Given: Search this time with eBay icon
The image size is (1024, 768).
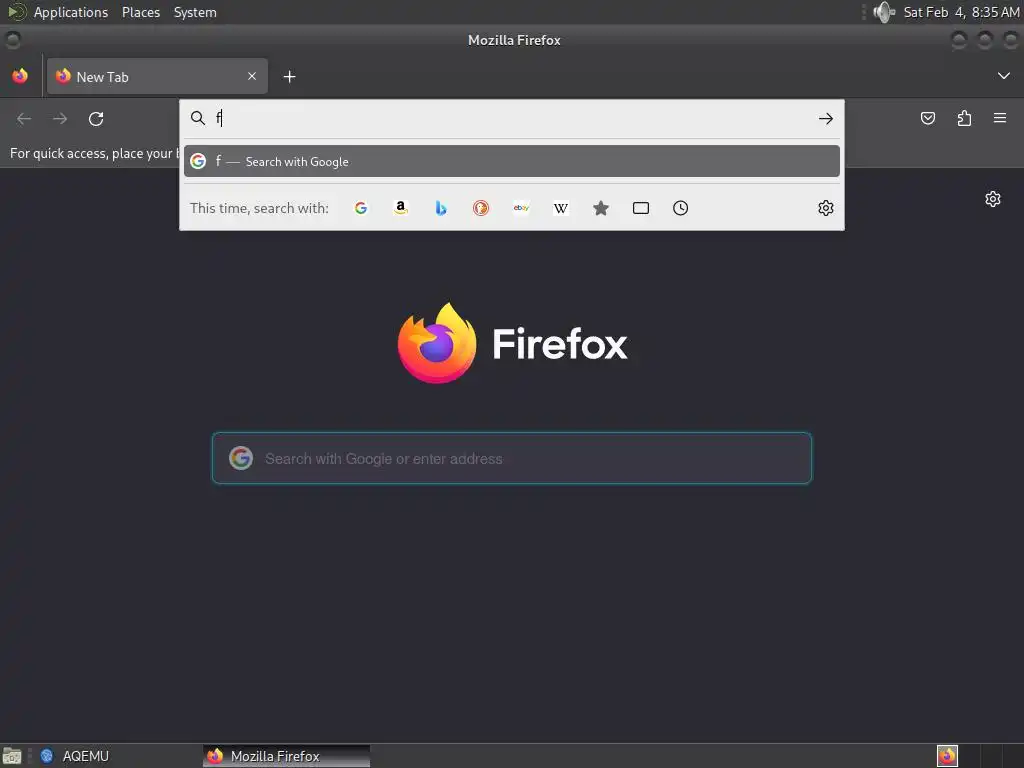Looking at the screenshot, I should pos(521,208).
